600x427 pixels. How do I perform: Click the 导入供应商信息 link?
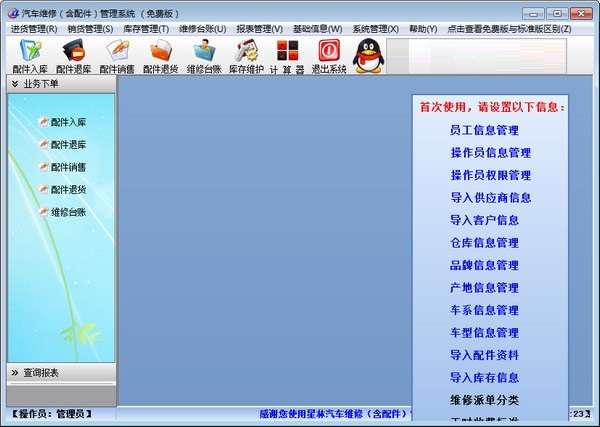click(x=491, y=198)
